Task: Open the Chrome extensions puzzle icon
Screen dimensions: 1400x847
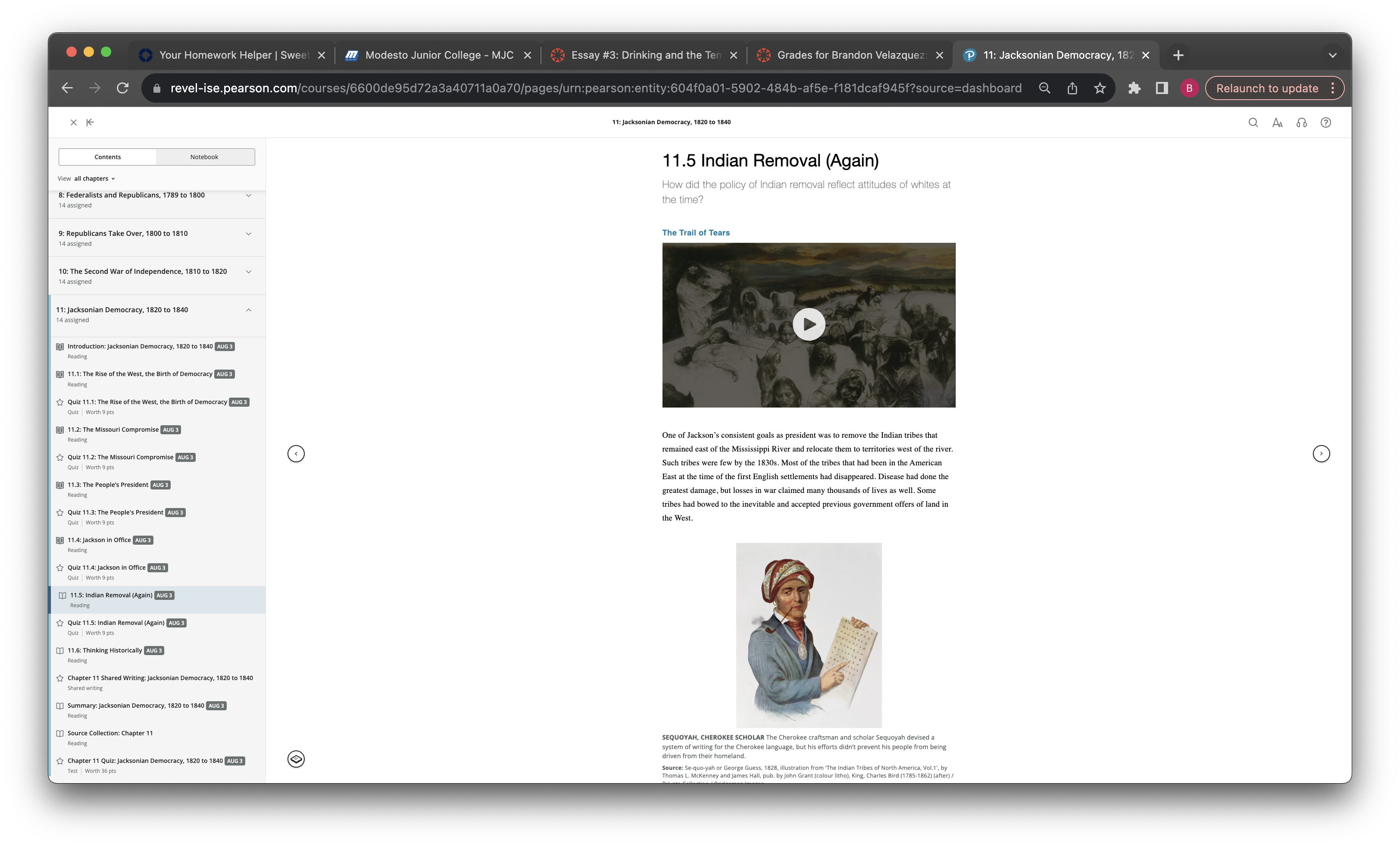Action: pyautogui.click(x=1134, y=88)
